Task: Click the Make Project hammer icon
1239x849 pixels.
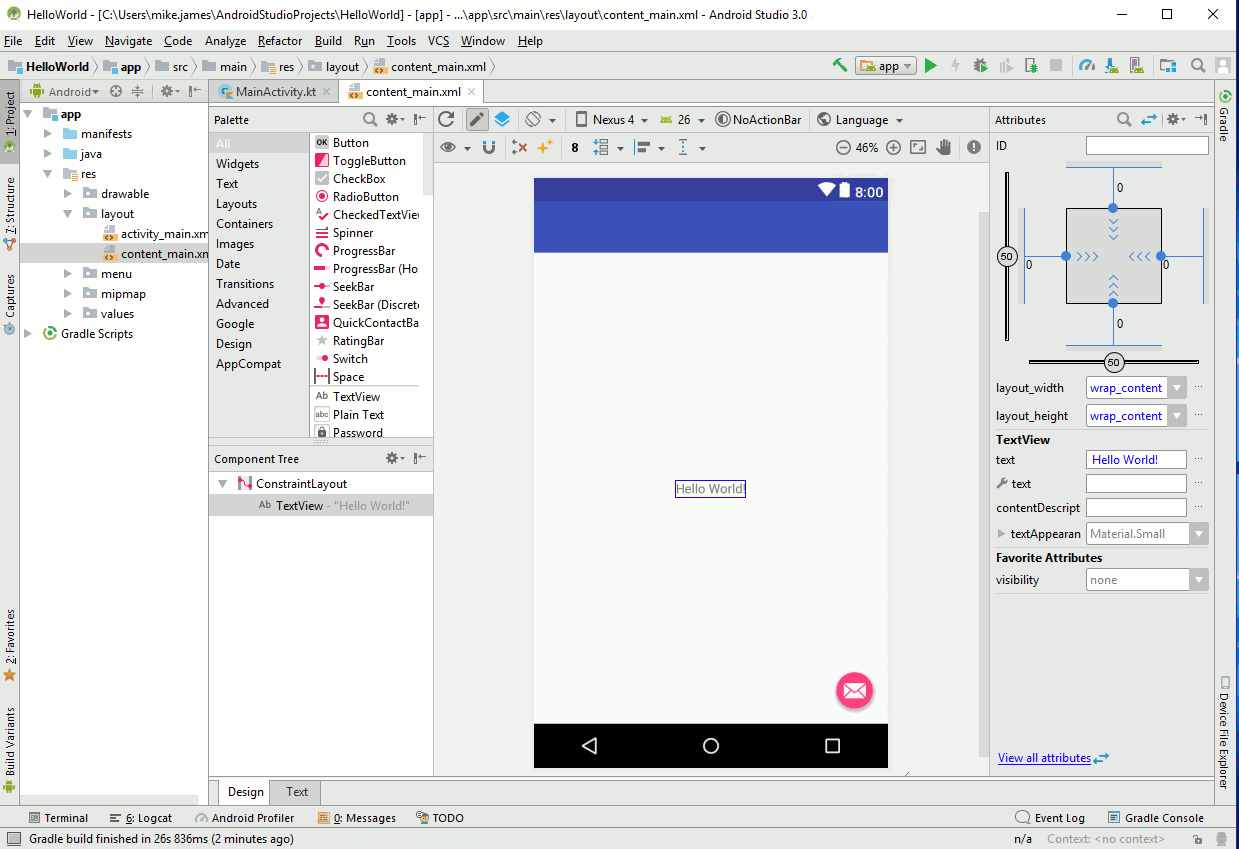Action: pos(840,66)
